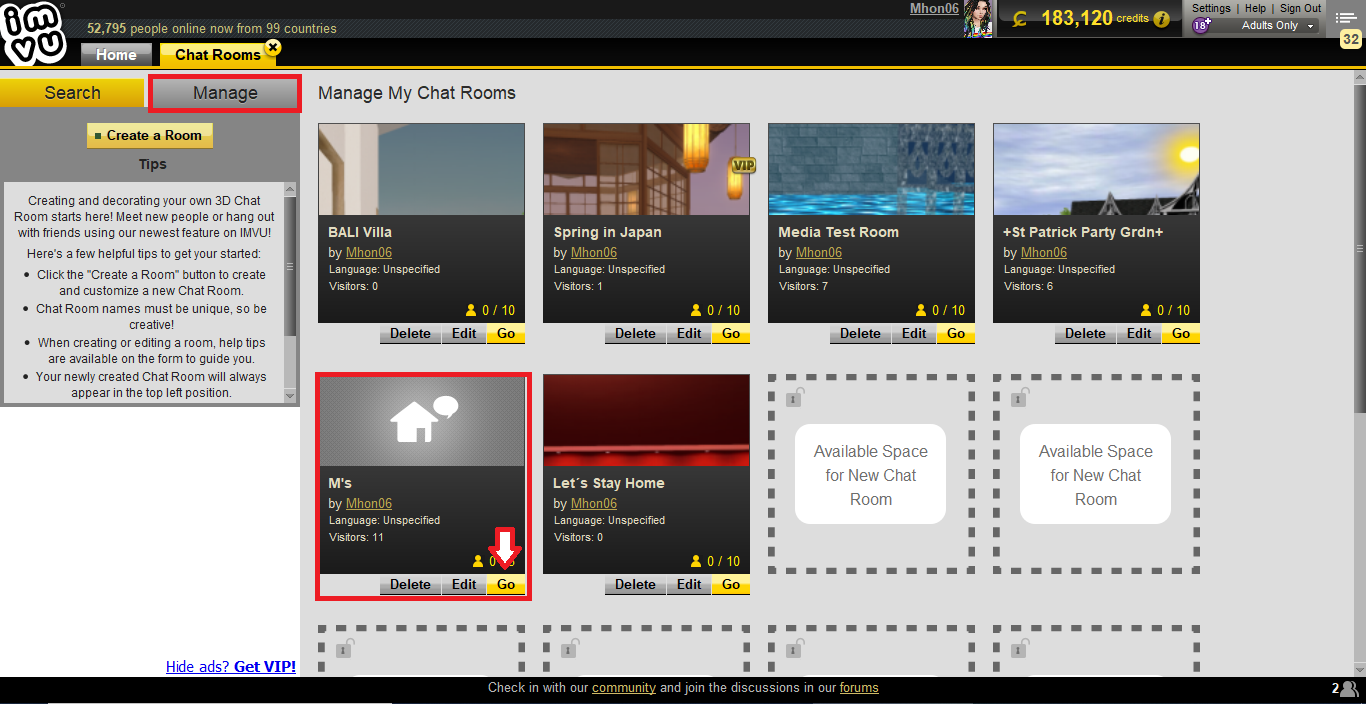1366x704 pixels.
Task: Open BALI Villa room thumbnail
Action: pyautogui.click(x=421, y=169)
